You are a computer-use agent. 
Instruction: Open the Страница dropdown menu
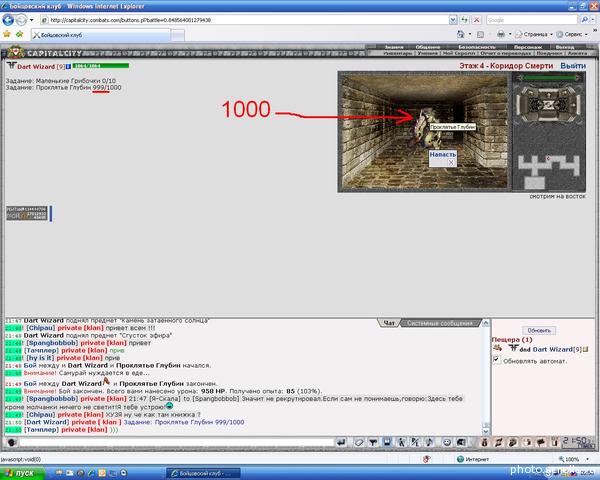click(533, 34)
